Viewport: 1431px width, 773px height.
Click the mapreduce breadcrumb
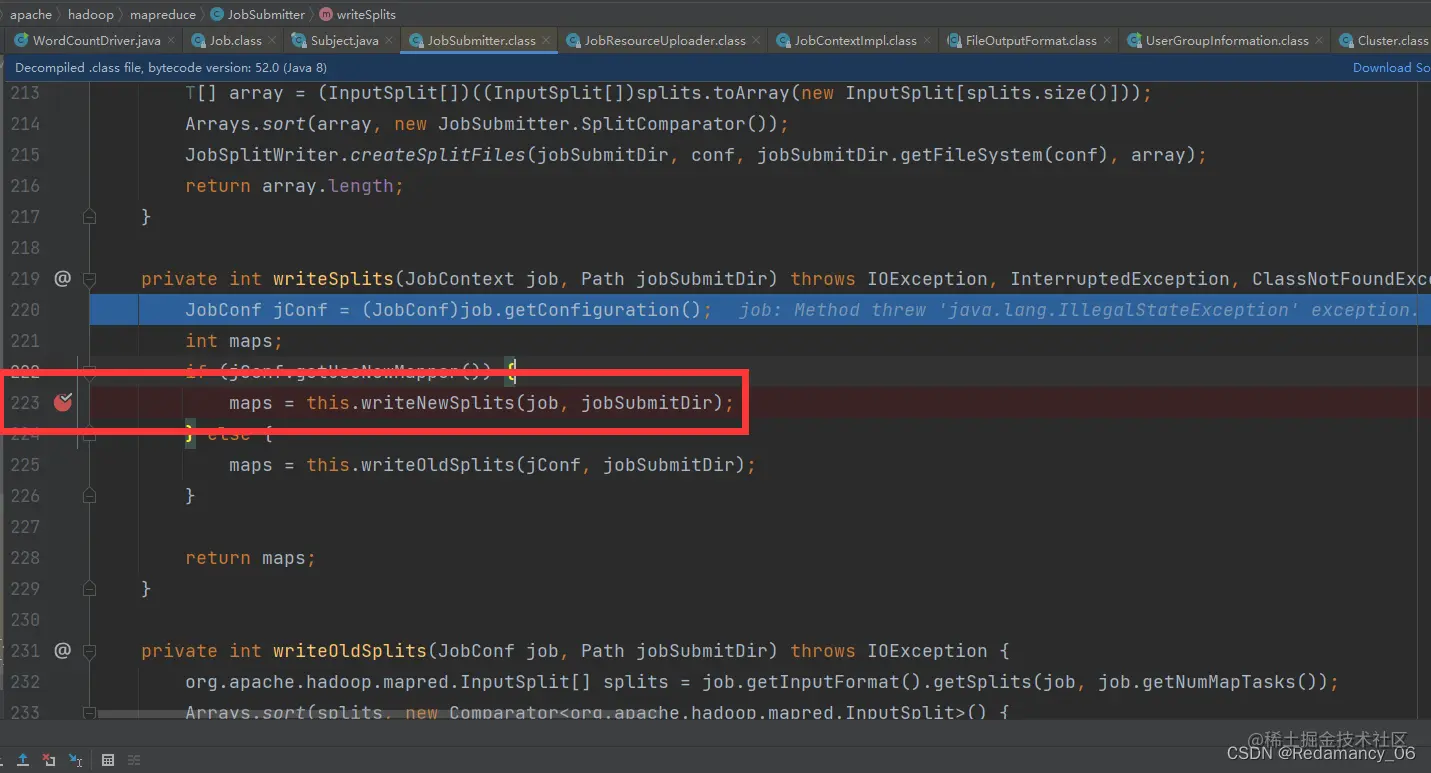pos(163,14)
